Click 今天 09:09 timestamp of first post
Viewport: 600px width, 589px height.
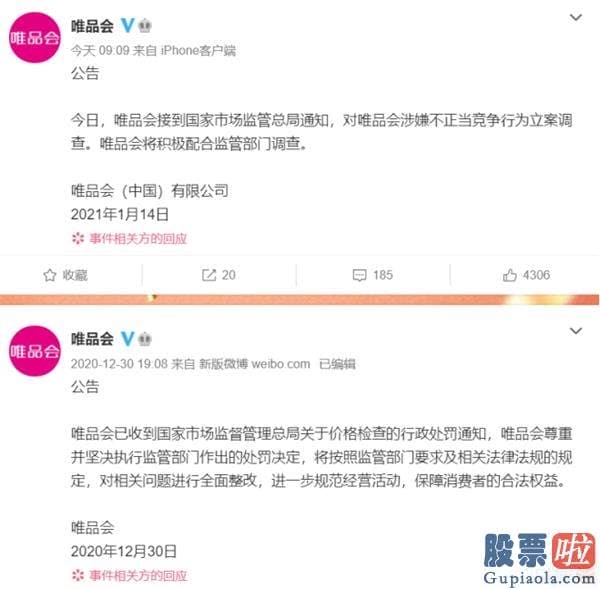100,51
